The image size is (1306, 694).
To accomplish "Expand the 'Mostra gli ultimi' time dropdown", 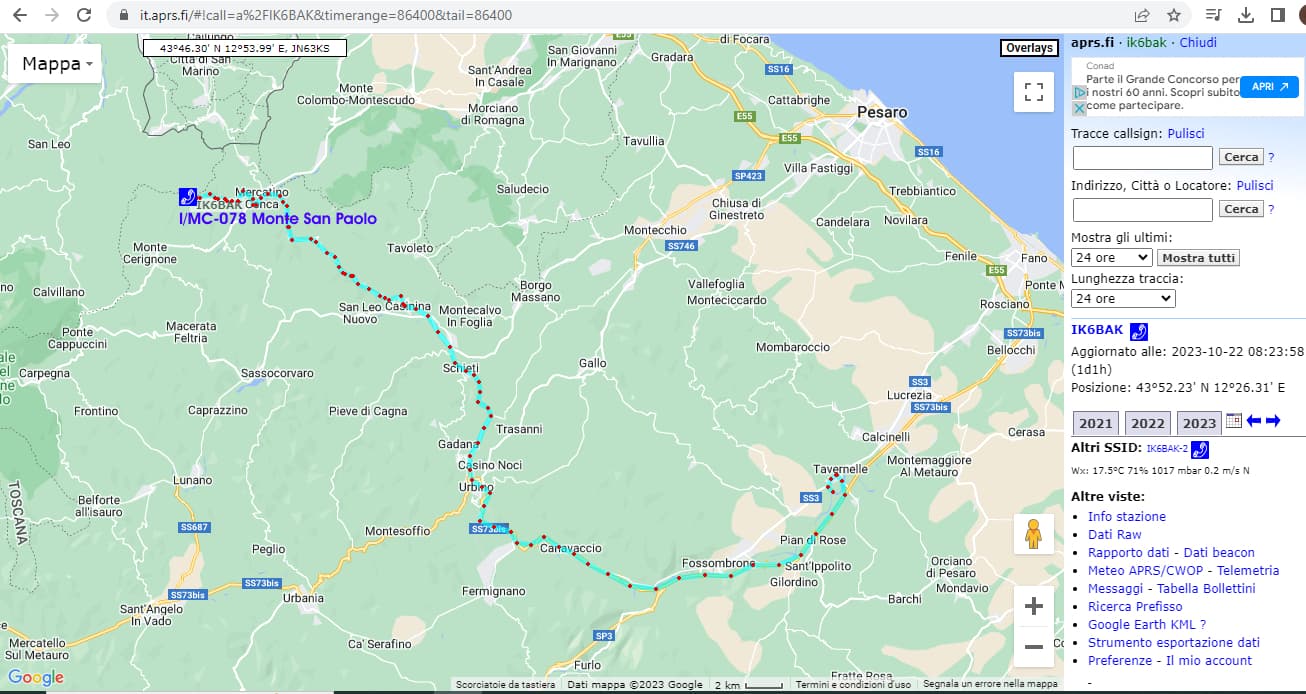I will coord(1111,257).
